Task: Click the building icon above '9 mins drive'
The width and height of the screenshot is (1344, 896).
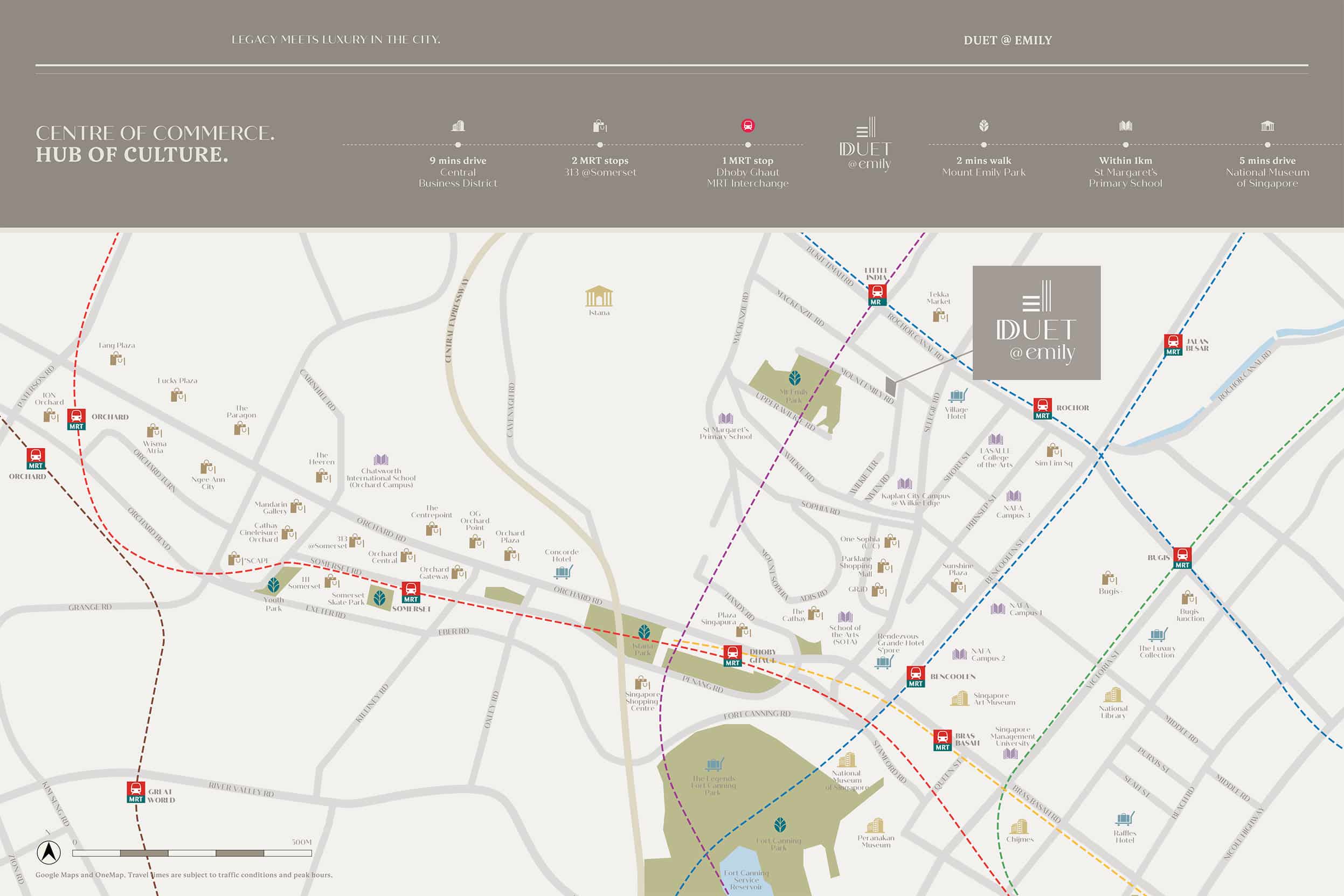Action: point(458,125)
